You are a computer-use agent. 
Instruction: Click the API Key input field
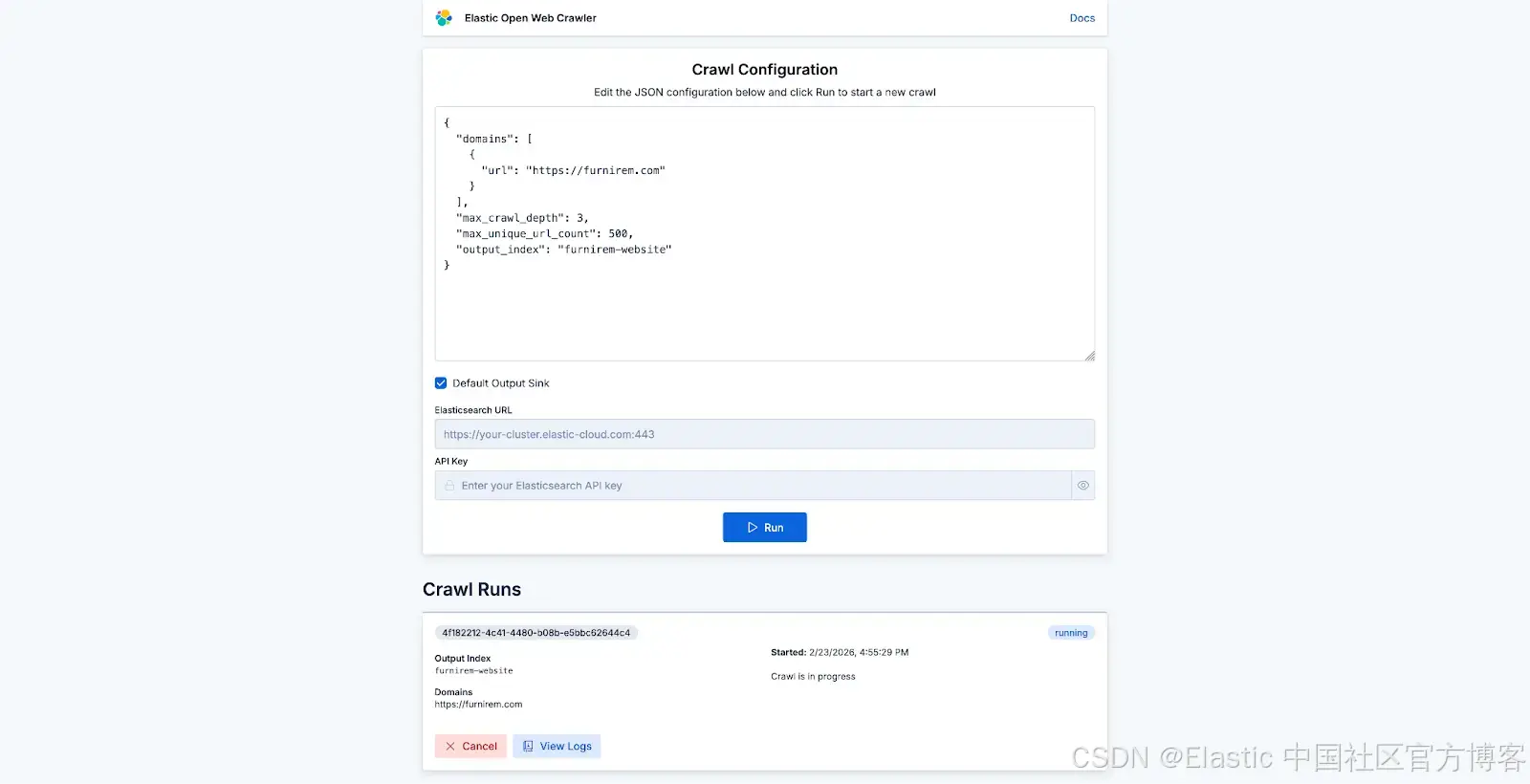[753, 486]
